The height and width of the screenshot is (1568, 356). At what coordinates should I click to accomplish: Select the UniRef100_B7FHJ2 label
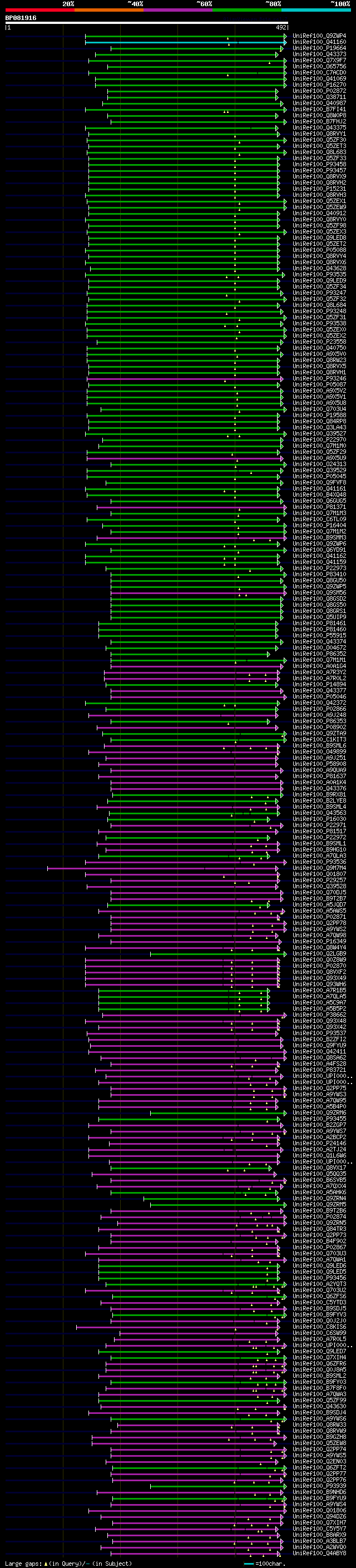pos(319,122)
